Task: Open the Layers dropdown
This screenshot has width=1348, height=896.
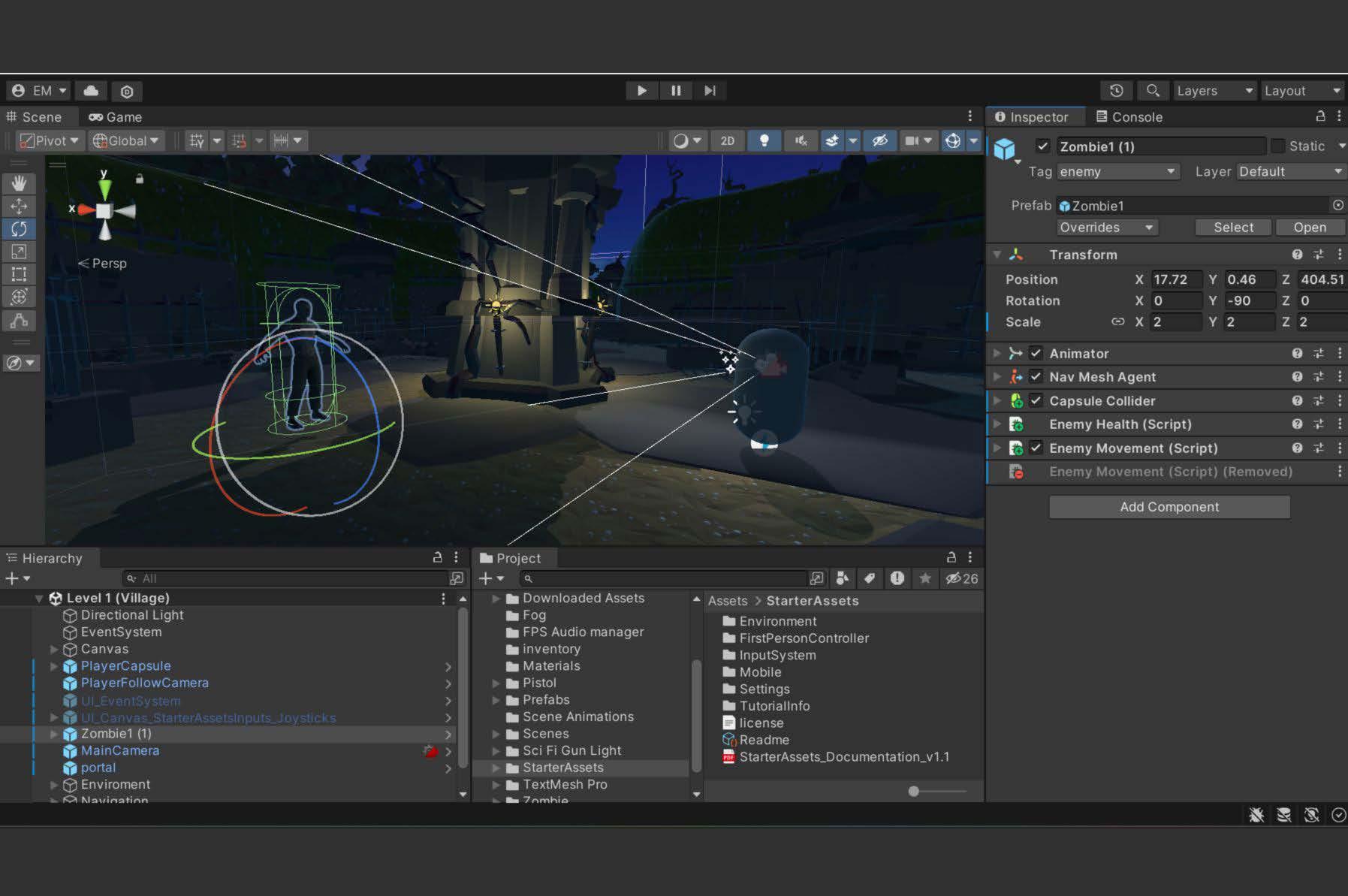Action: (1214, 91)
